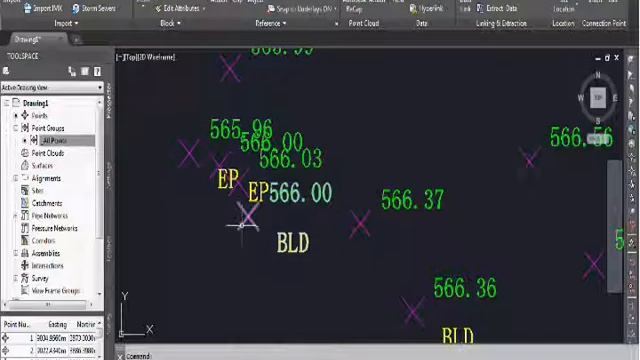Click the ViewCube West direction

581,98
